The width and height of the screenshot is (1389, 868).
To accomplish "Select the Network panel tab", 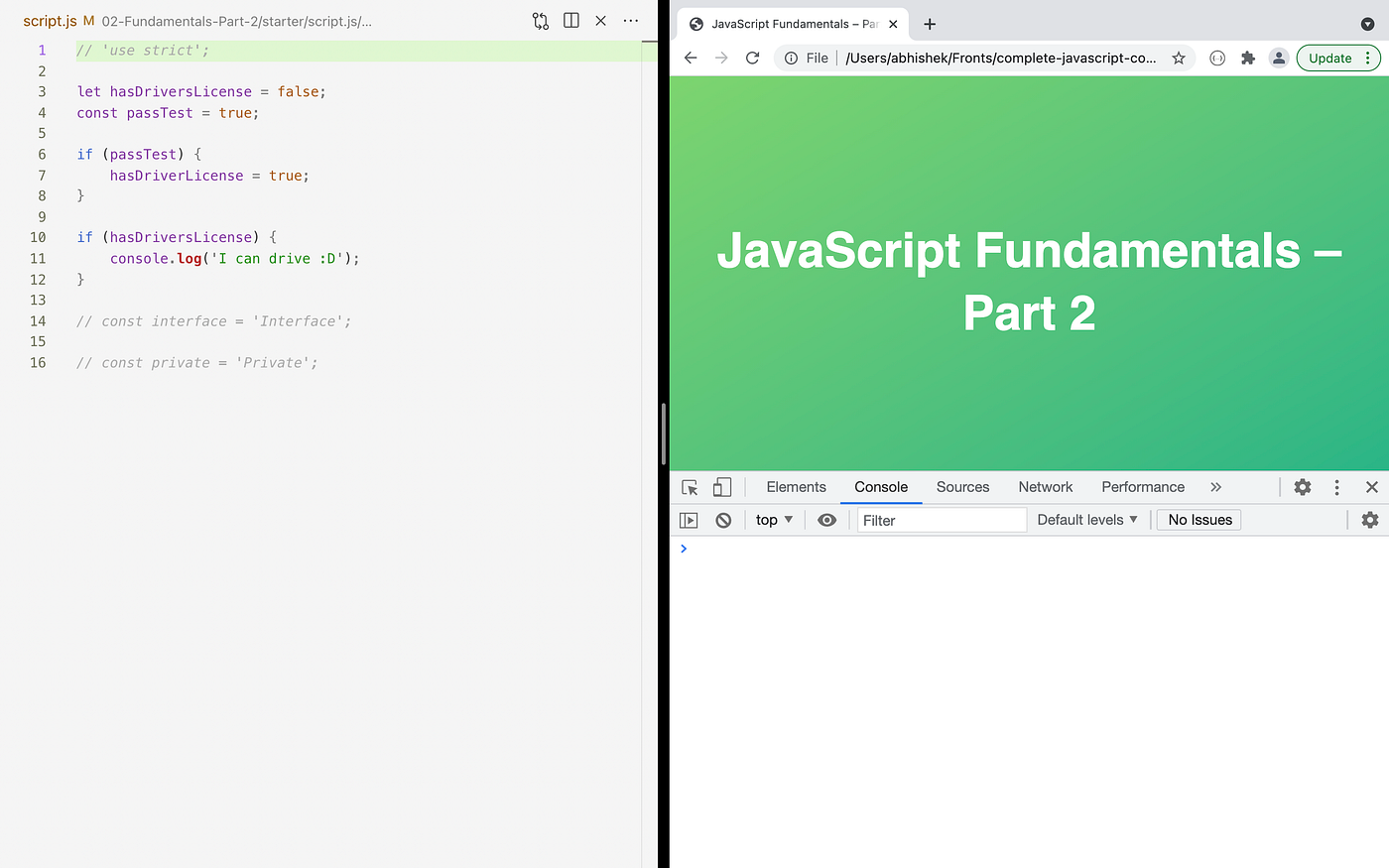I will [x=1045, y=487].
